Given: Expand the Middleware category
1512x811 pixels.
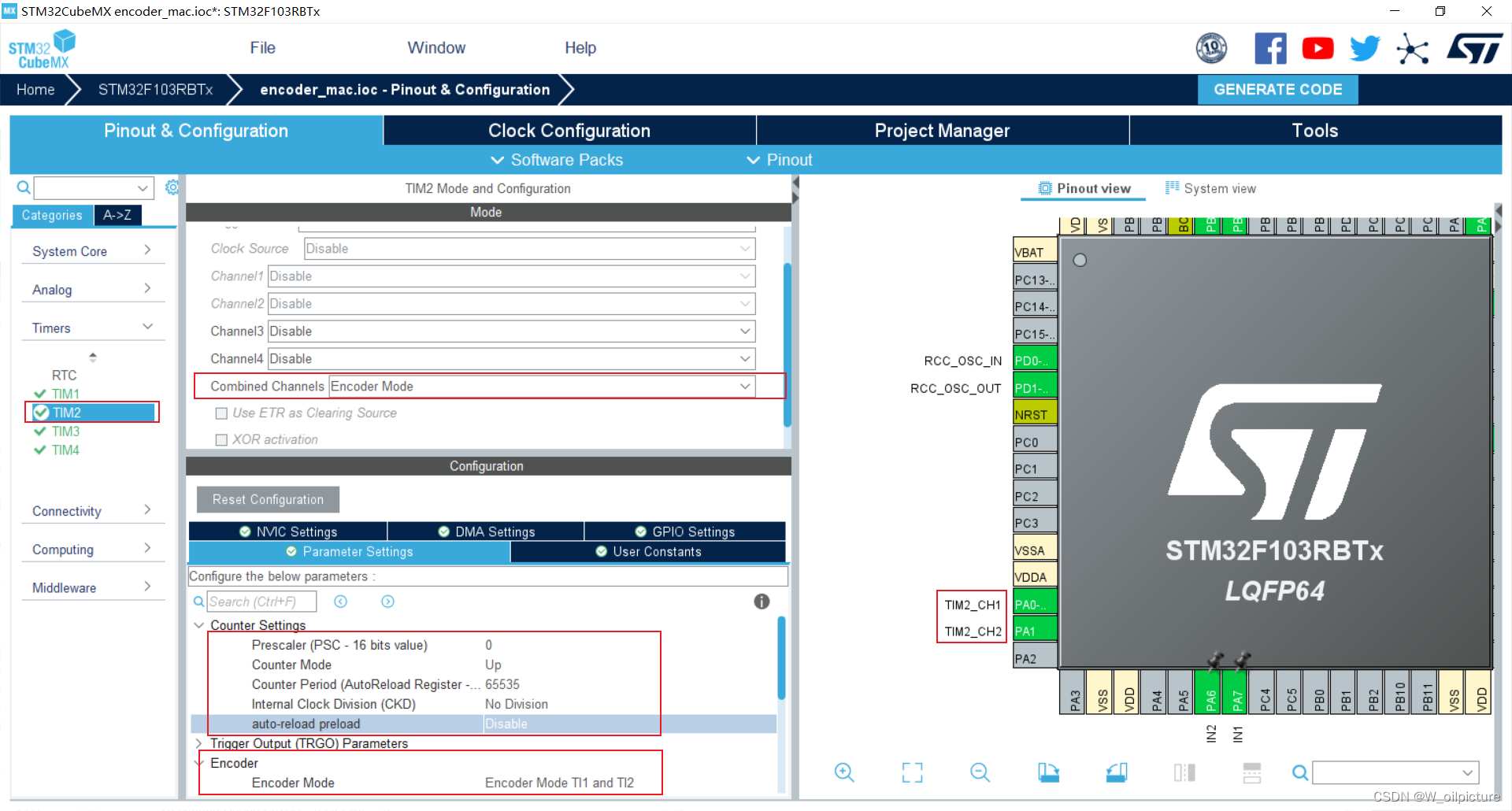Looking at the screenshot, I should 92,587.
